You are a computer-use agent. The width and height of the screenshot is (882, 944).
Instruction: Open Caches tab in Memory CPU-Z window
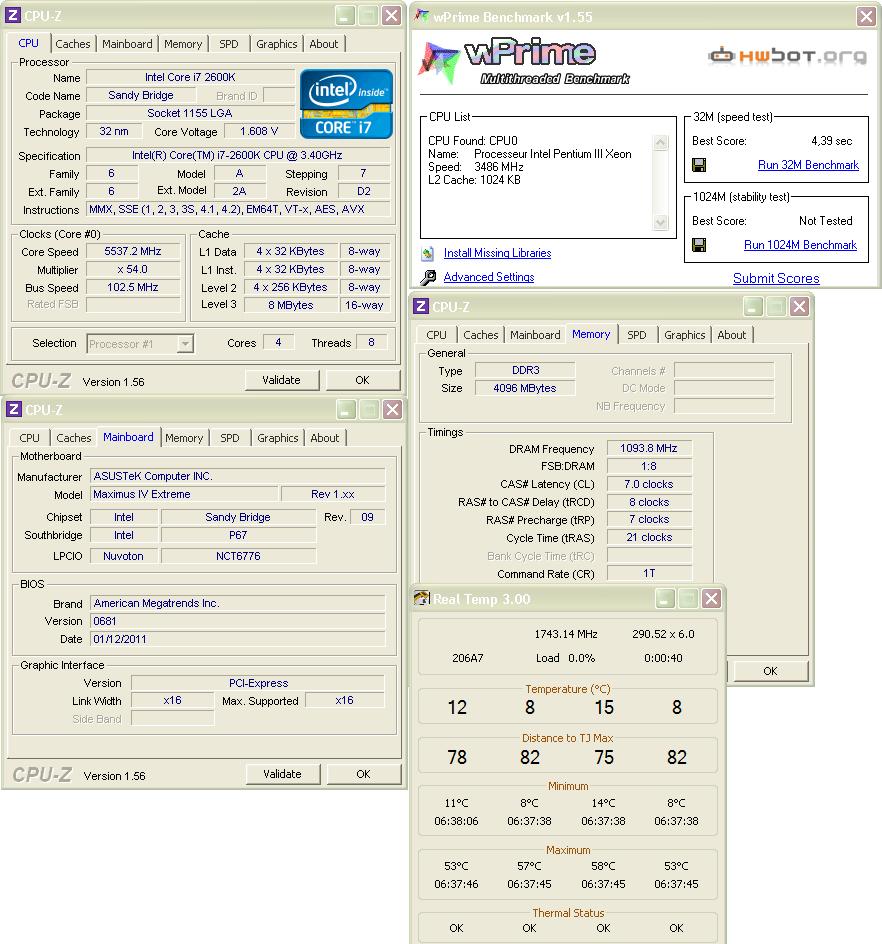pyautogui.click(x=480, y=335)
